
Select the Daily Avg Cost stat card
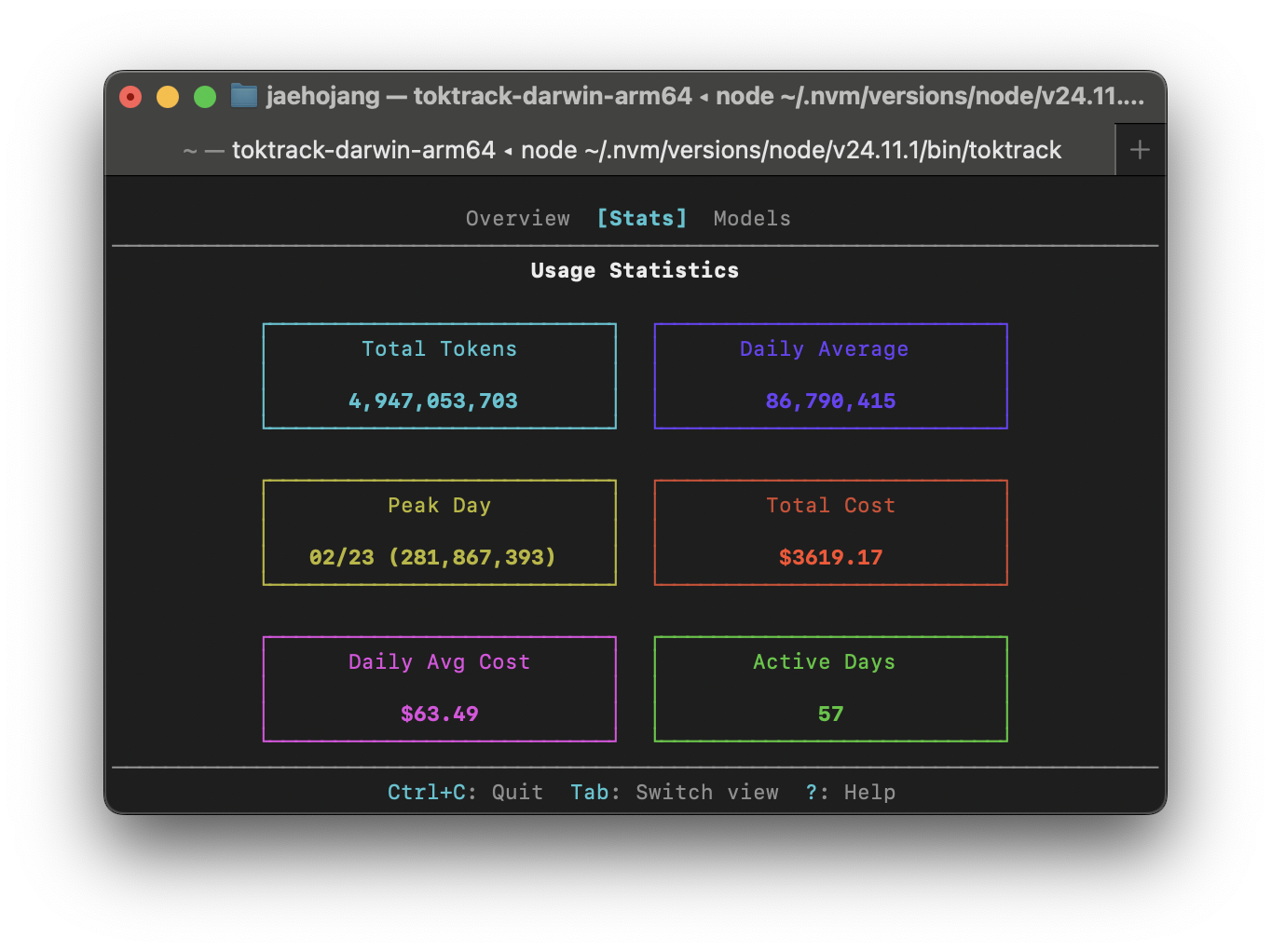(x=439, y=688)
